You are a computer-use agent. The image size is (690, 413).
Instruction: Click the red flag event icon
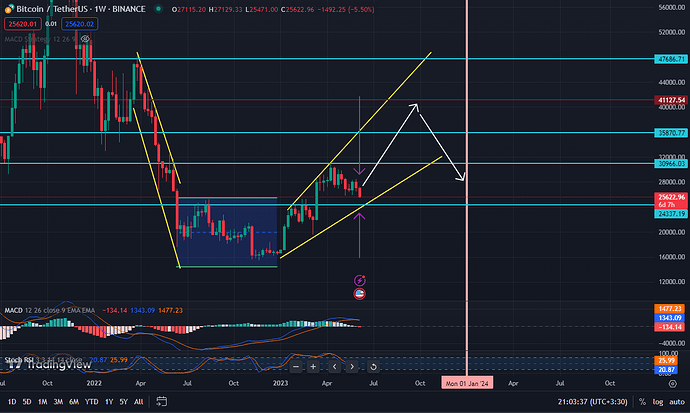[359, 294]
